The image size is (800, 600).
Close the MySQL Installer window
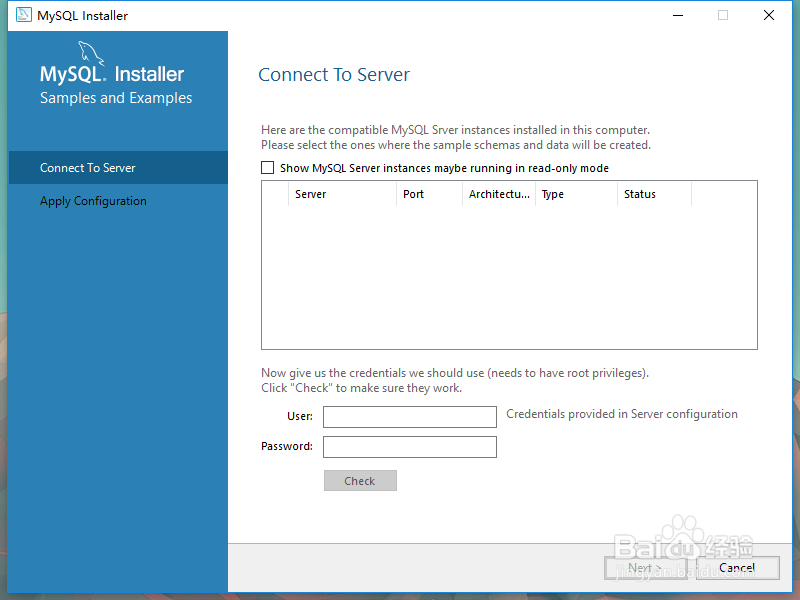[x=769, y=15]
